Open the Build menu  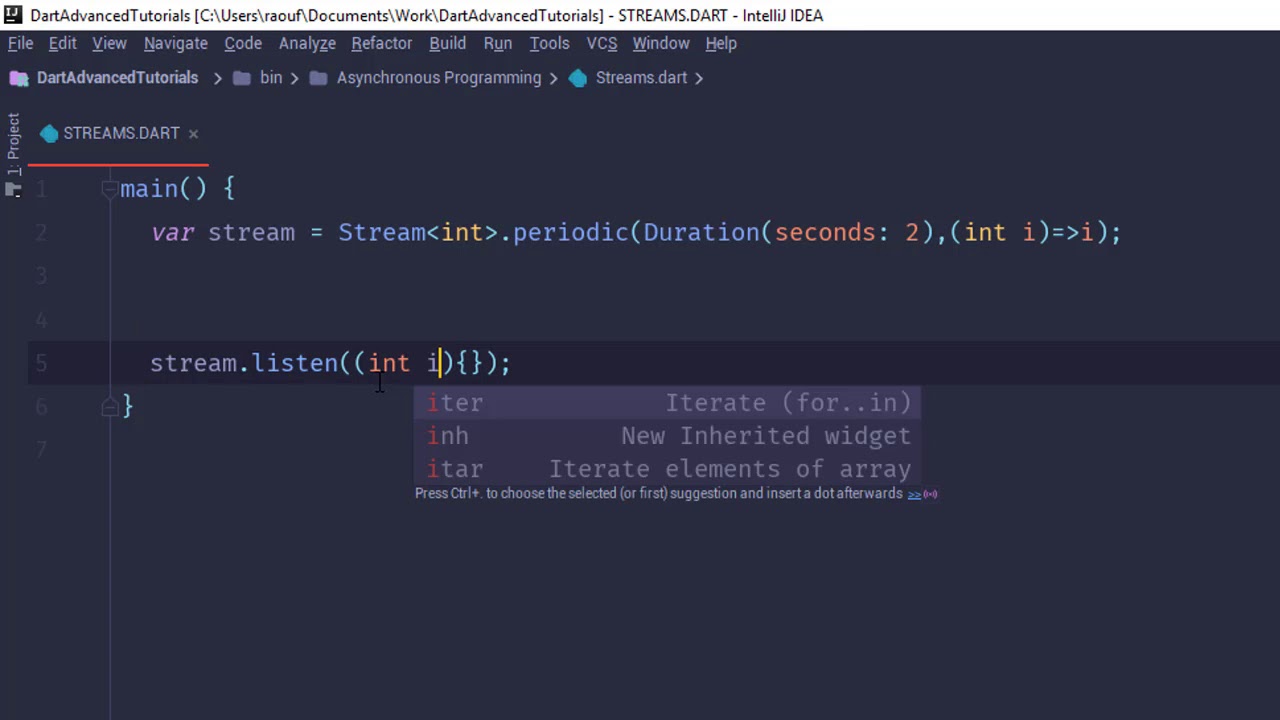click(x=447, y=44)
